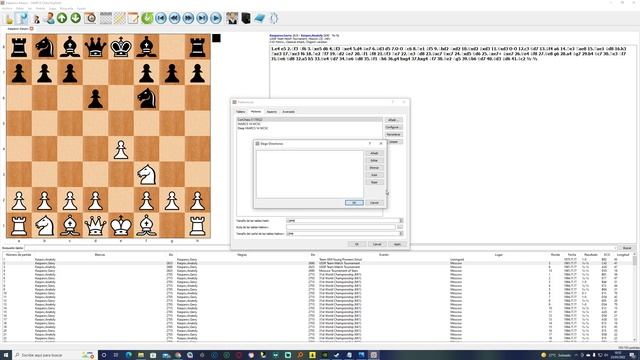
Task: Cancel the directories dialog
Action: point(374,202)
